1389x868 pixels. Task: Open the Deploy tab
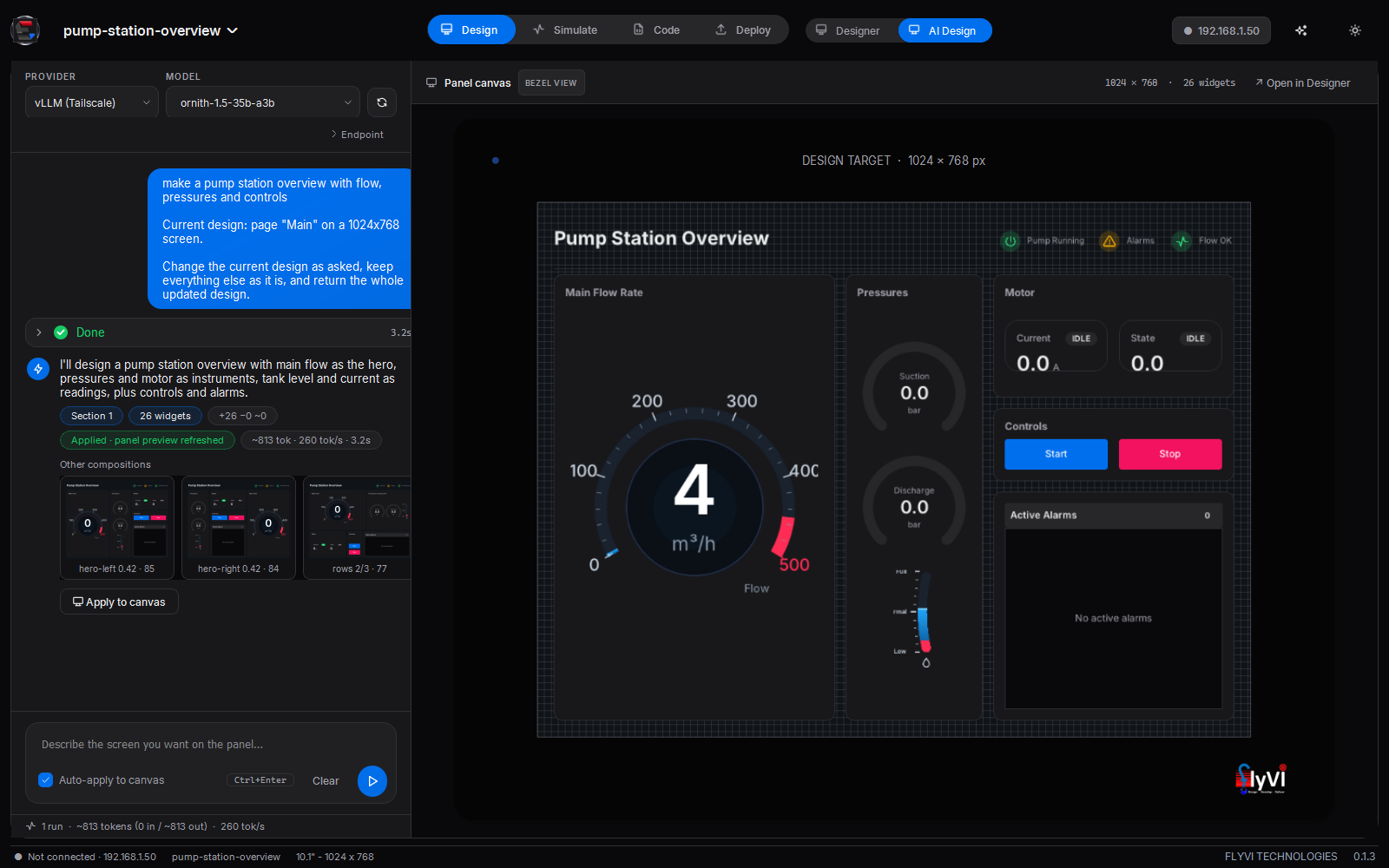pos(743,30)
